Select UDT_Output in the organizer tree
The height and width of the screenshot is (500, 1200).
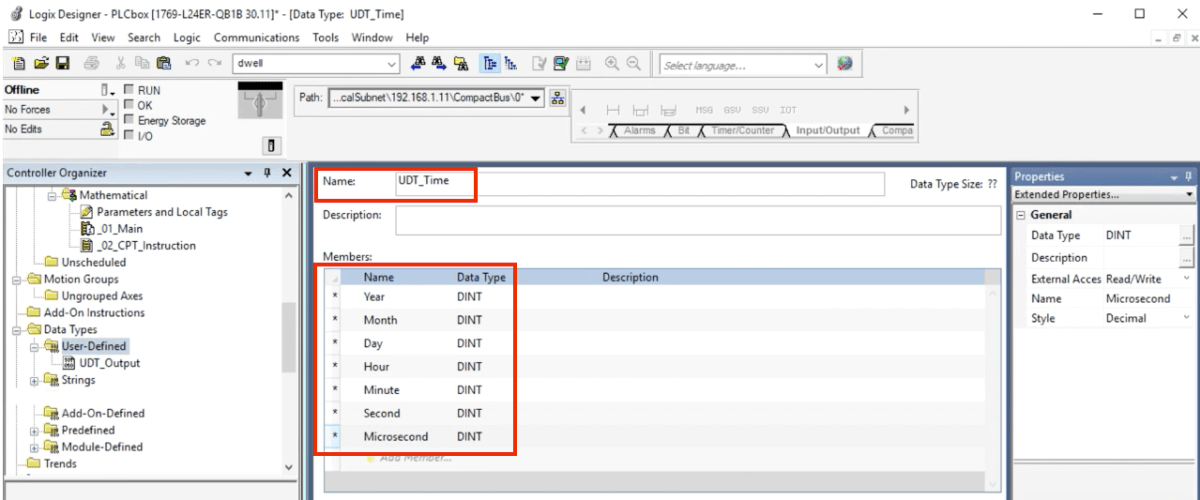[109, 363]
